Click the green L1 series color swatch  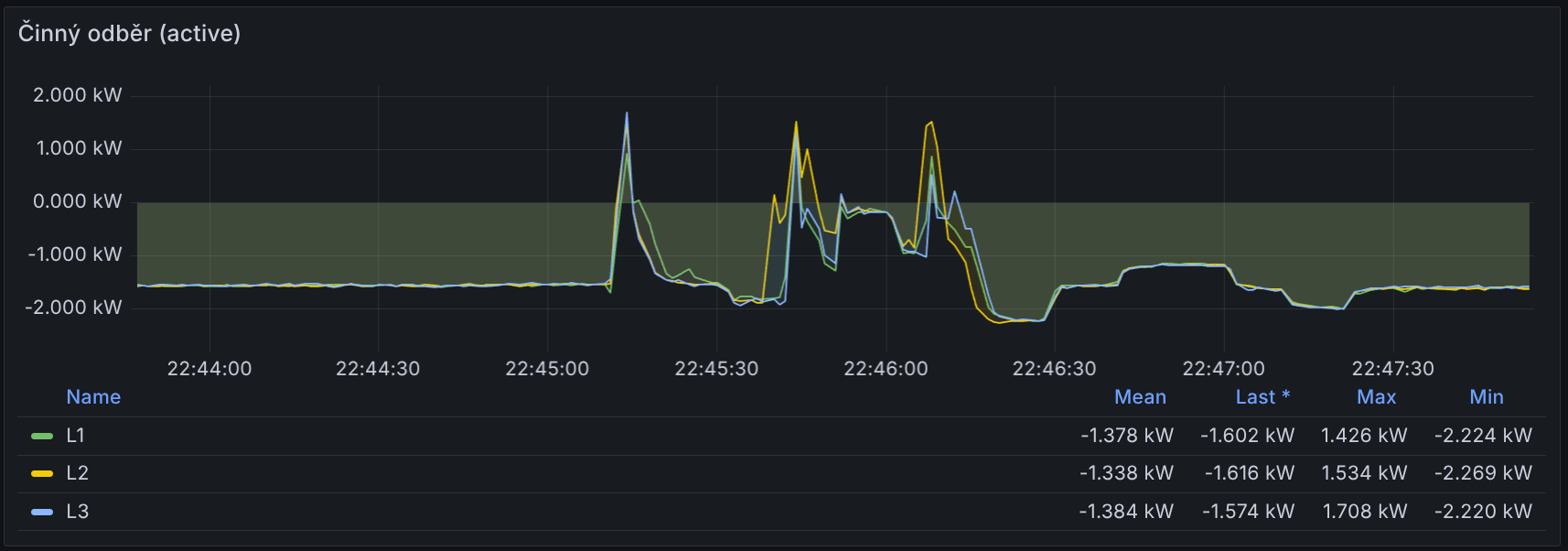coord(42,436)
